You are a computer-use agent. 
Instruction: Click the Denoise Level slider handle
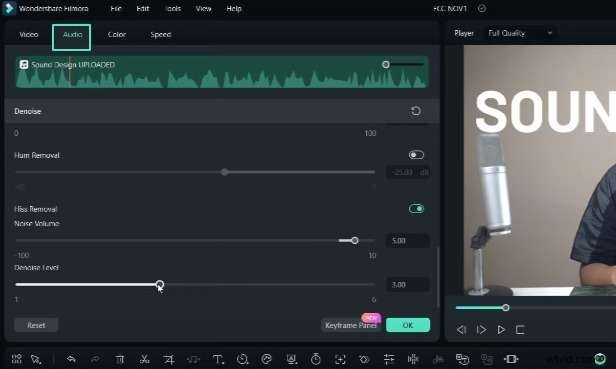pyautogui.click(x=160, y=284)
